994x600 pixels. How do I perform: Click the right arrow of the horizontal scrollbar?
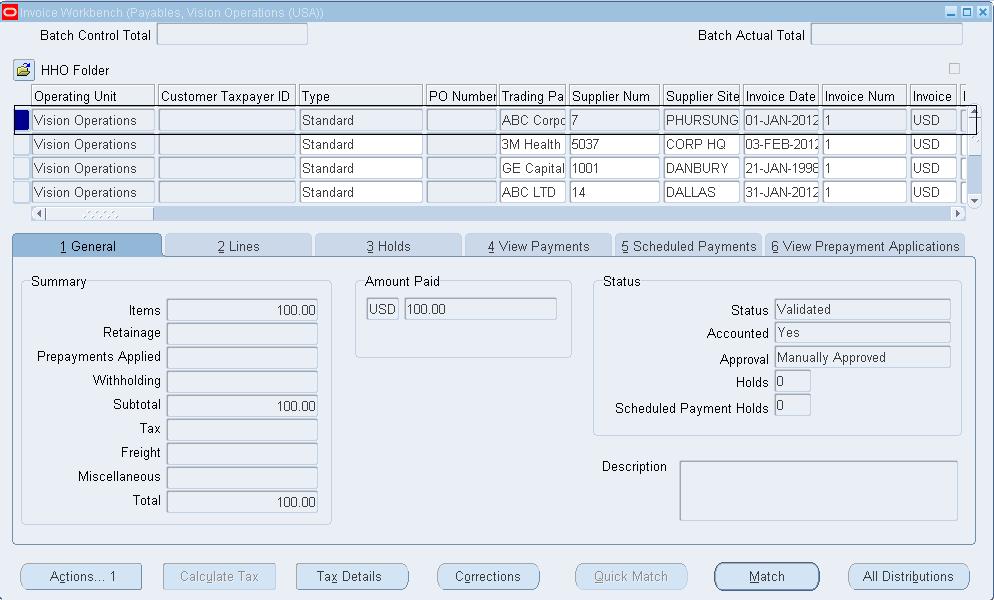point(955,213)
